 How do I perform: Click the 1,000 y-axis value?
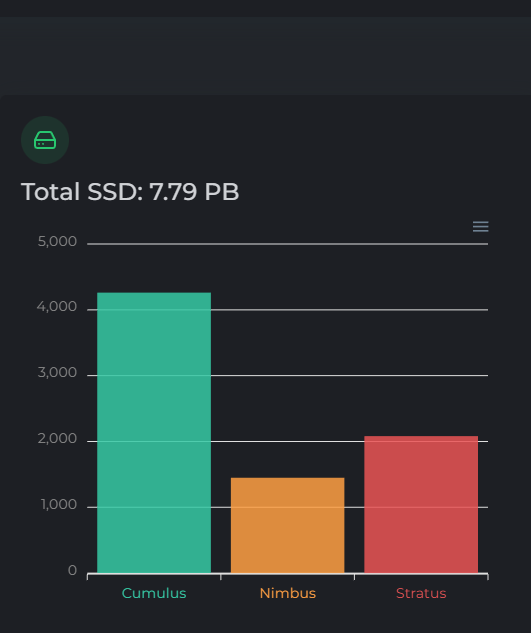pos(59,505)
